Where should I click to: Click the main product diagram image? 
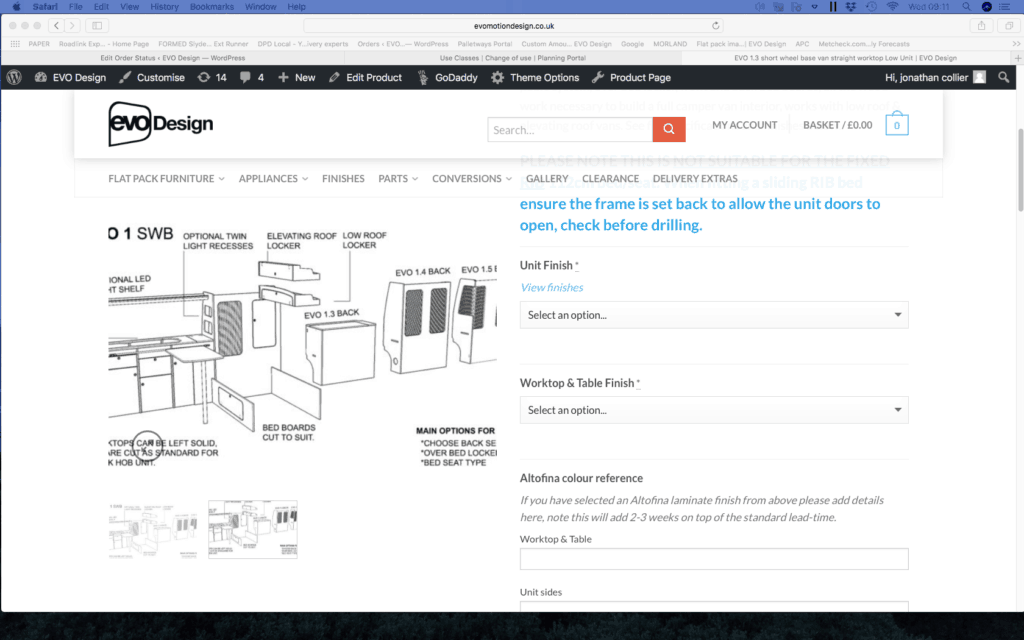302,345
